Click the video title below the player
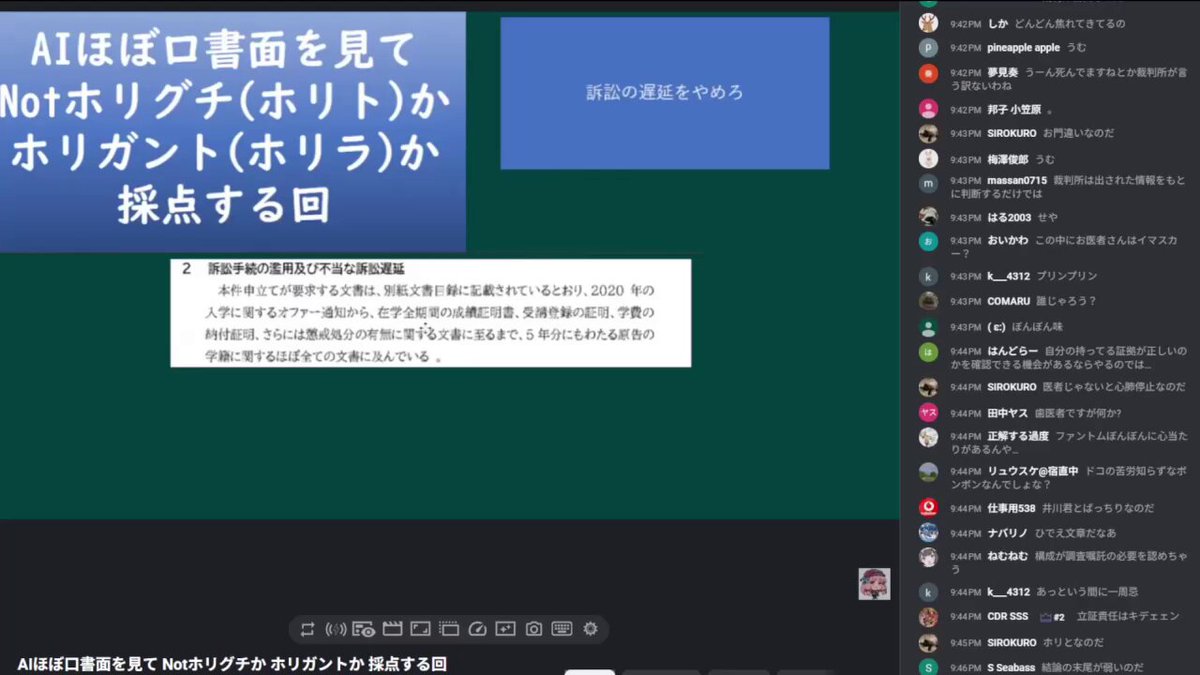This screenshot has width=1200, height=675. (232, 663)
